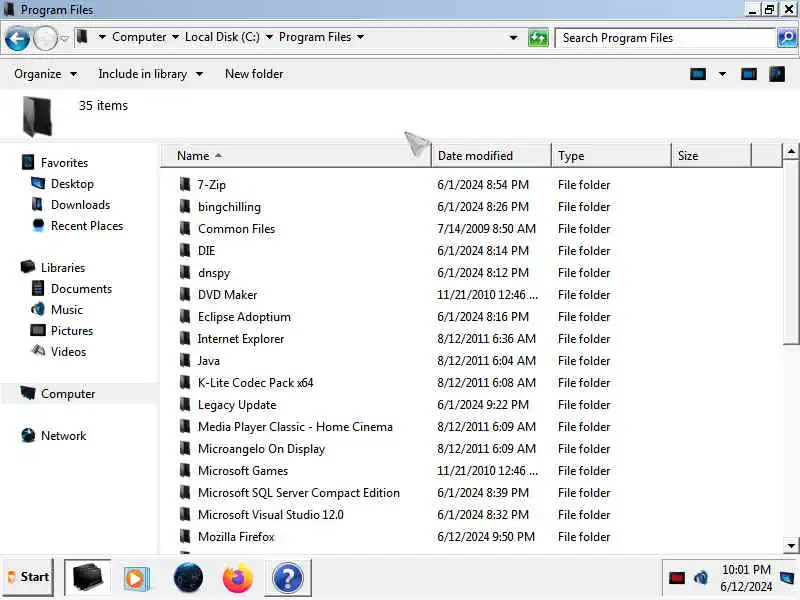Select the dnspy folder icon
The width and height of the screenshot is (800, 600).
point(185,272)
